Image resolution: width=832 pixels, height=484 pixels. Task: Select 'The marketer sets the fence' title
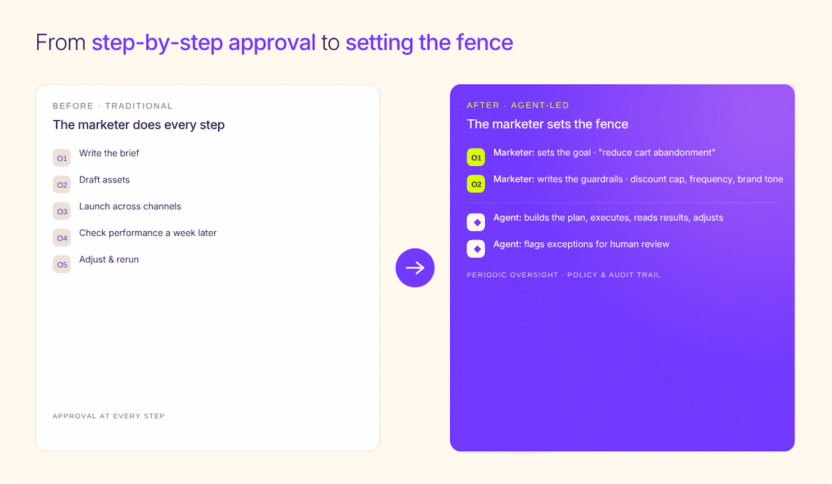548,124
